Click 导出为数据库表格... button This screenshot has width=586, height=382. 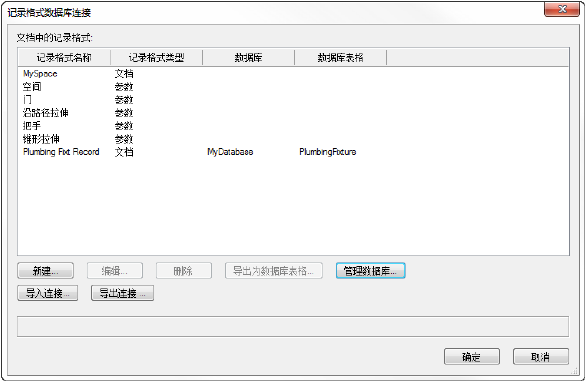click(274, 271)
